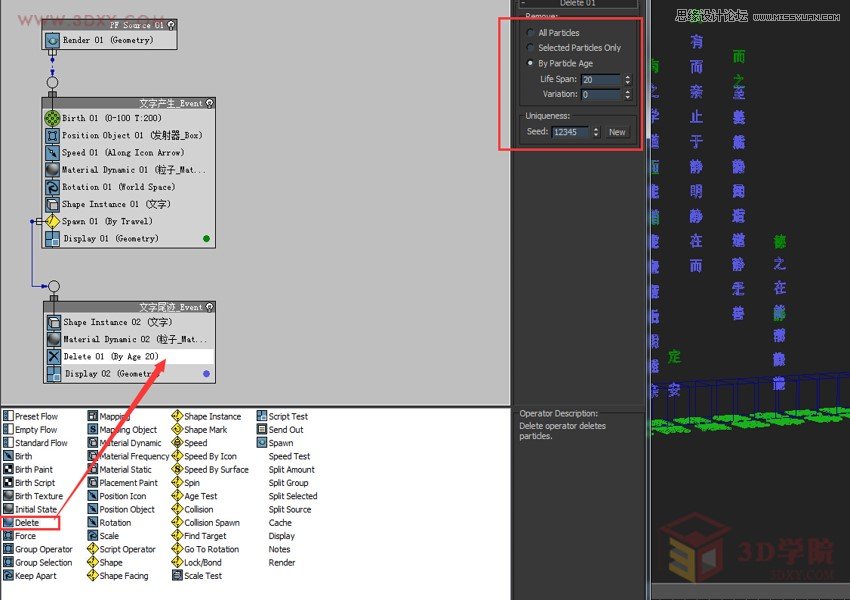Select the Script Test item

pos(282,416)
